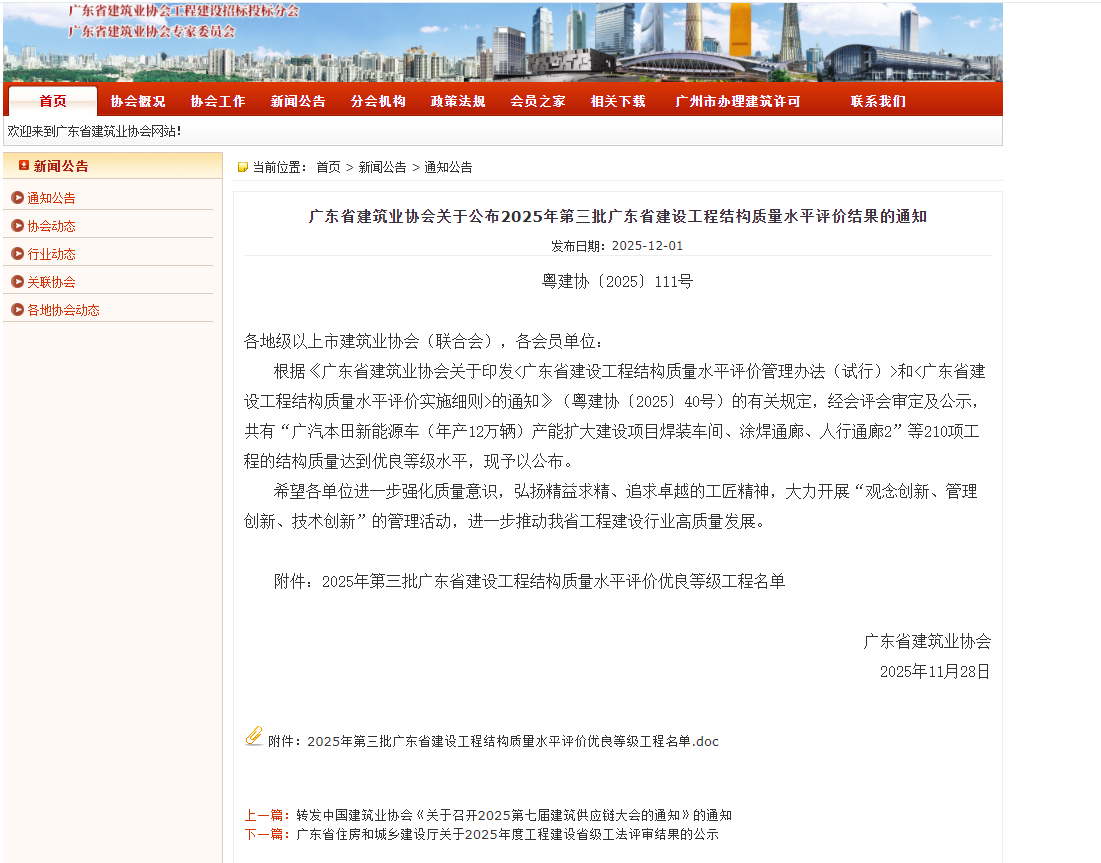Open the 首页 navigation tab

click(53, 101)
